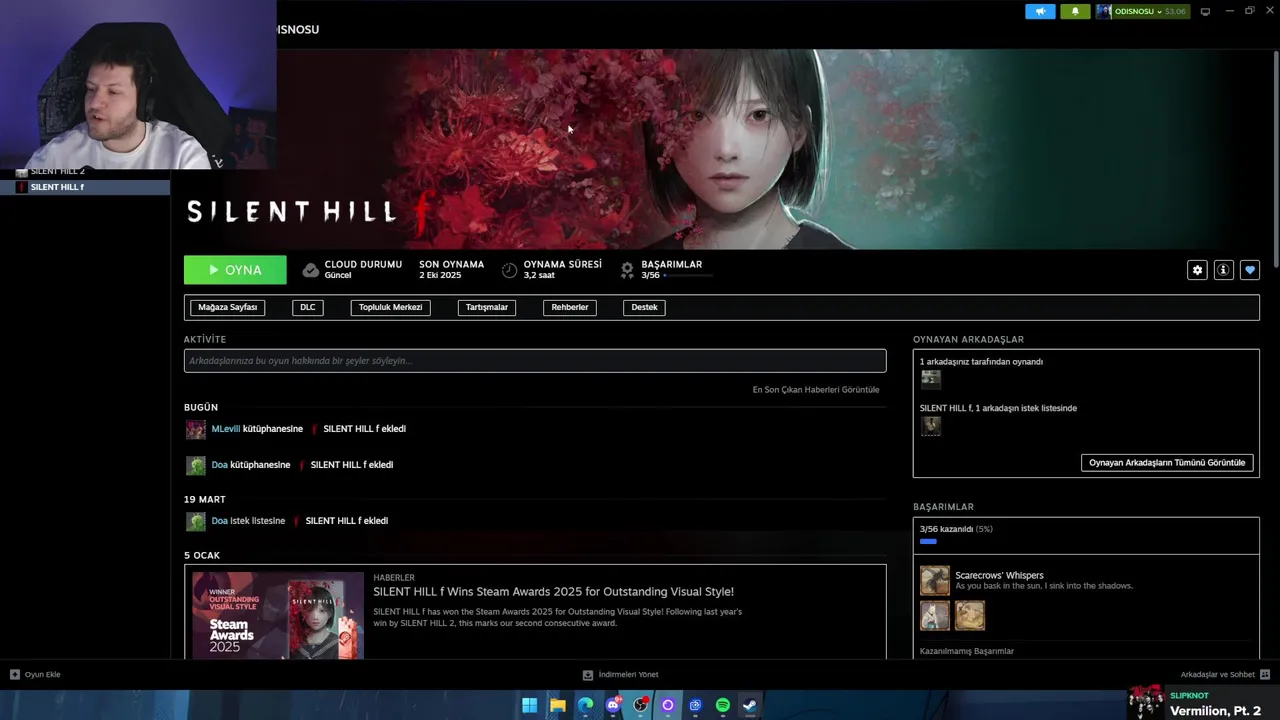The height and width of the screenshot is (720, 1280).
Task: Click avatar of friend who played the game
Action: click(931, 379)
